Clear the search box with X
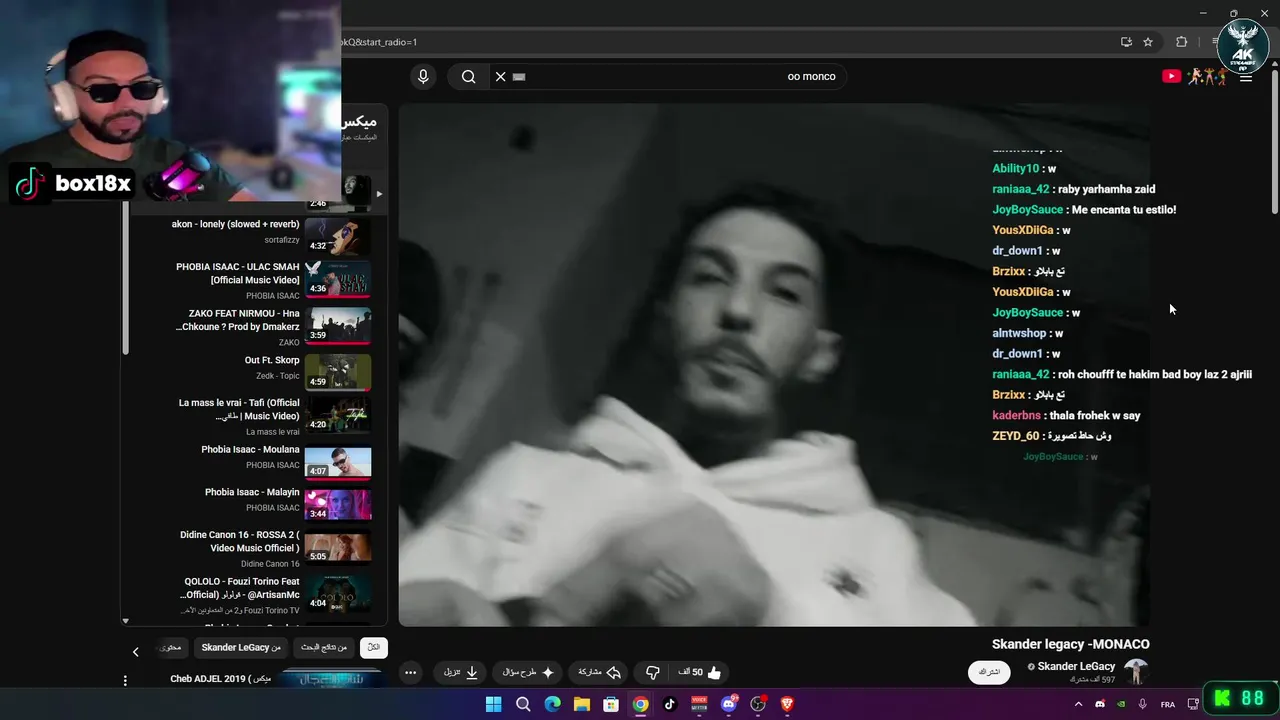1280x720 pixels. 501,77
